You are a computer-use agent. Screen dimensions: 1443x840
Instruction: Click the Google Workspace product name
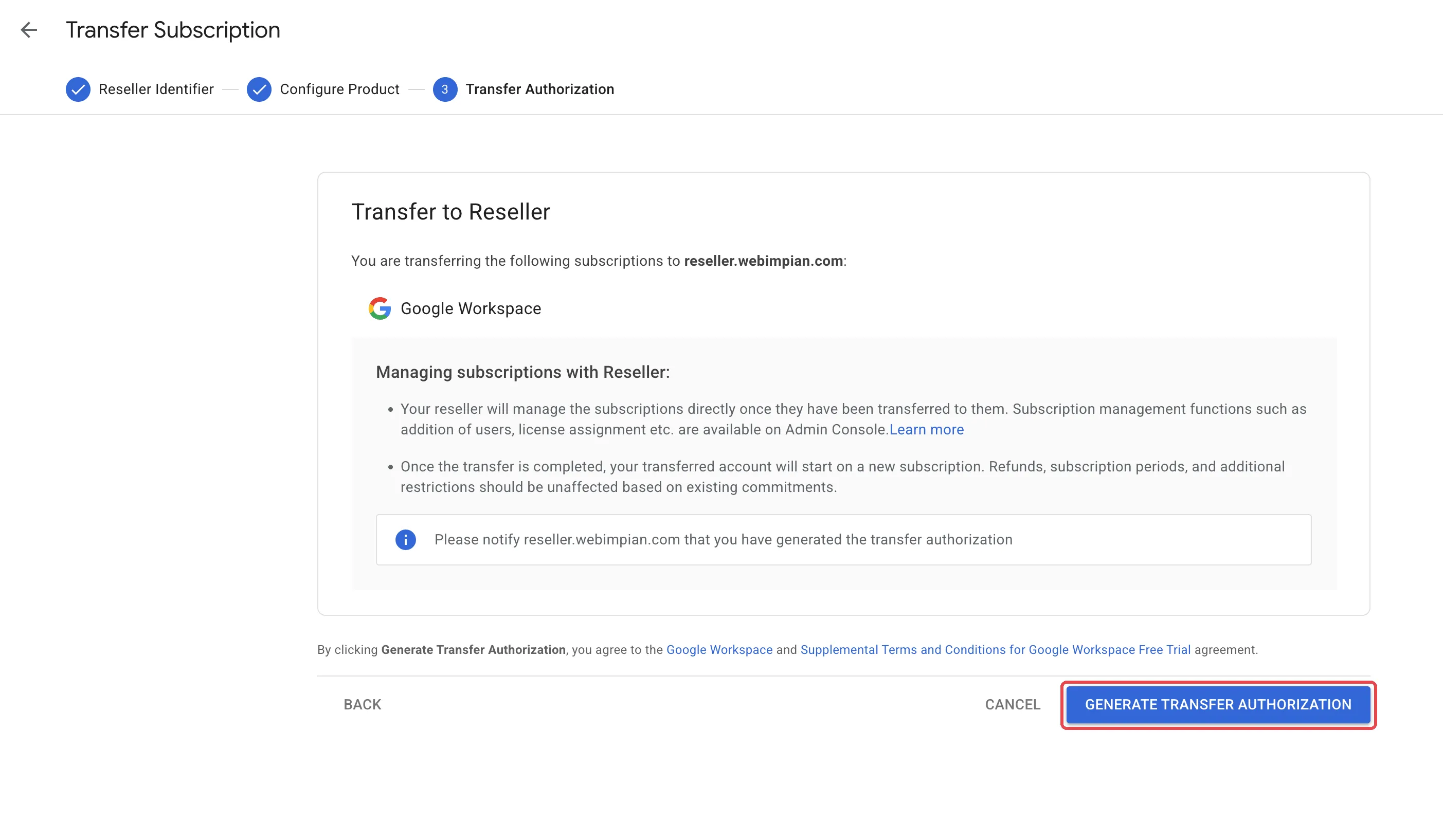click(x=471, y=308)
